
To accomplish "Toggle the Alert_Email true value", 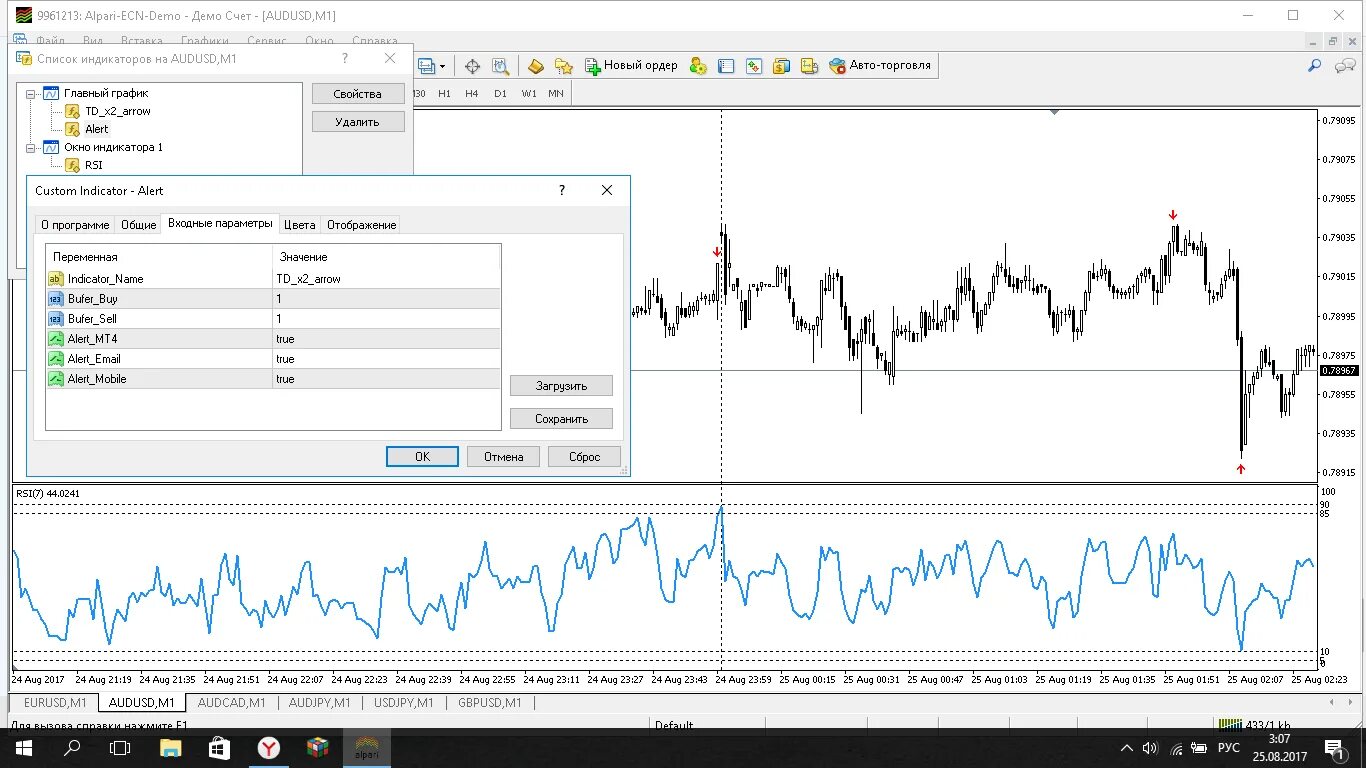I will click(386, 359).
